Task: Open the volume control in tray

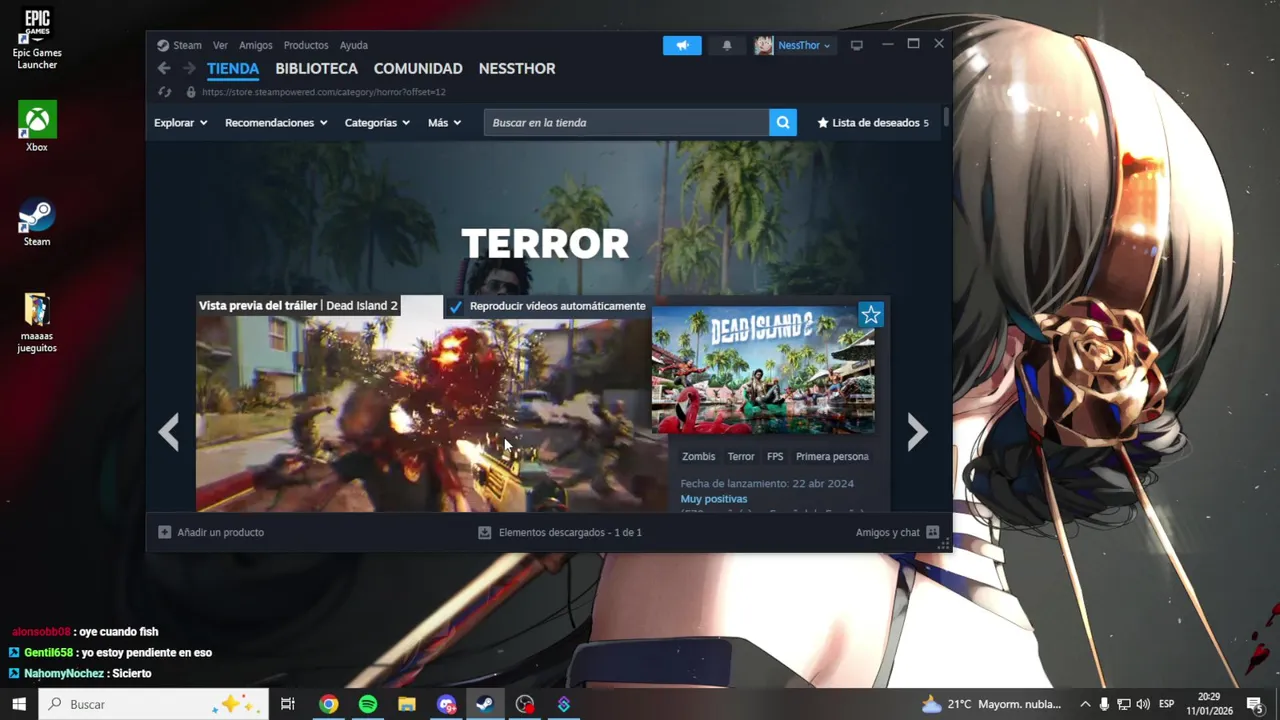Action: (x=1143, y=704)
